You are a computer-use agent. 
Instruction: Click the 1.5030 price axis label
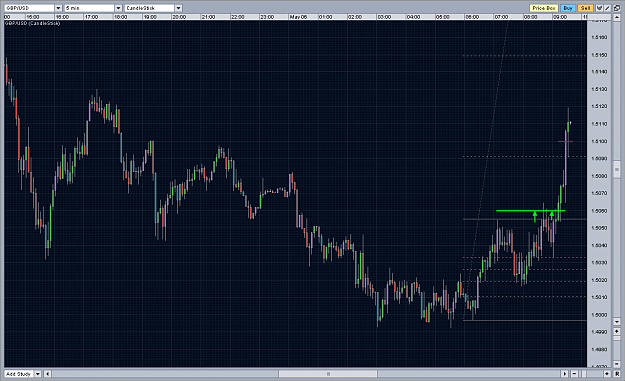599,263
